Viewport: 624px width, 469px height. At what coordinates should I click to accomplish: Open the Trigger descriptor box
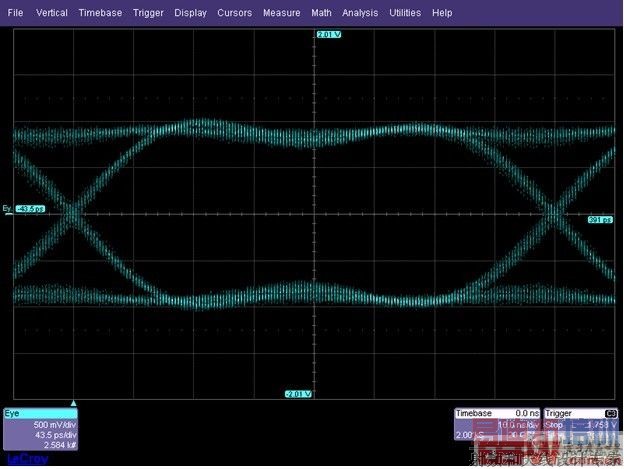click(x=581, y=424)
